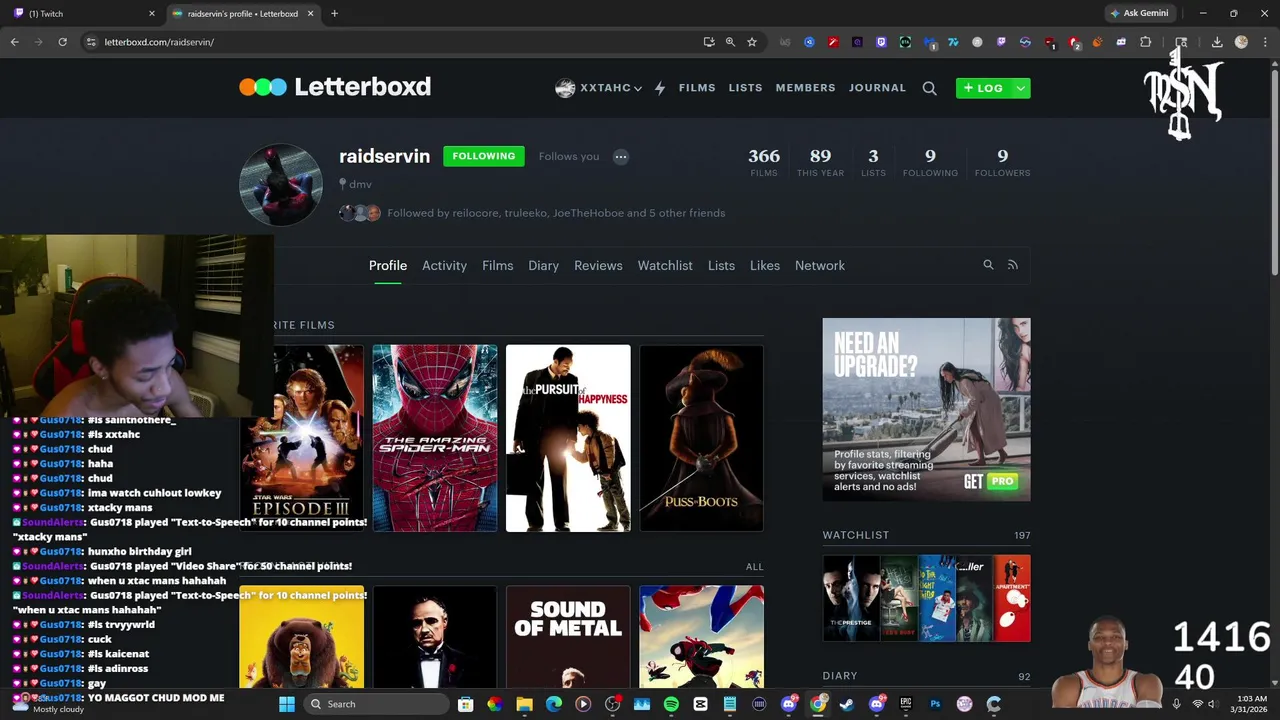The width and height of the screenshot is (1280, 720).
Task: Switch to the Reviews tab
Action: pyautogui.click(x=598, y=265)
